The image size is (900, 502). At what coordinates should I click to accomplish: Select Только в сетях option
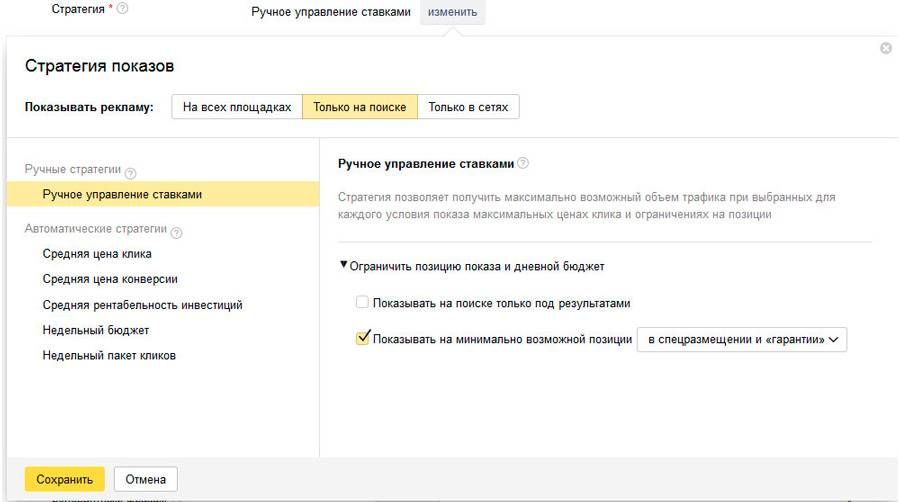tap(468, 107)
